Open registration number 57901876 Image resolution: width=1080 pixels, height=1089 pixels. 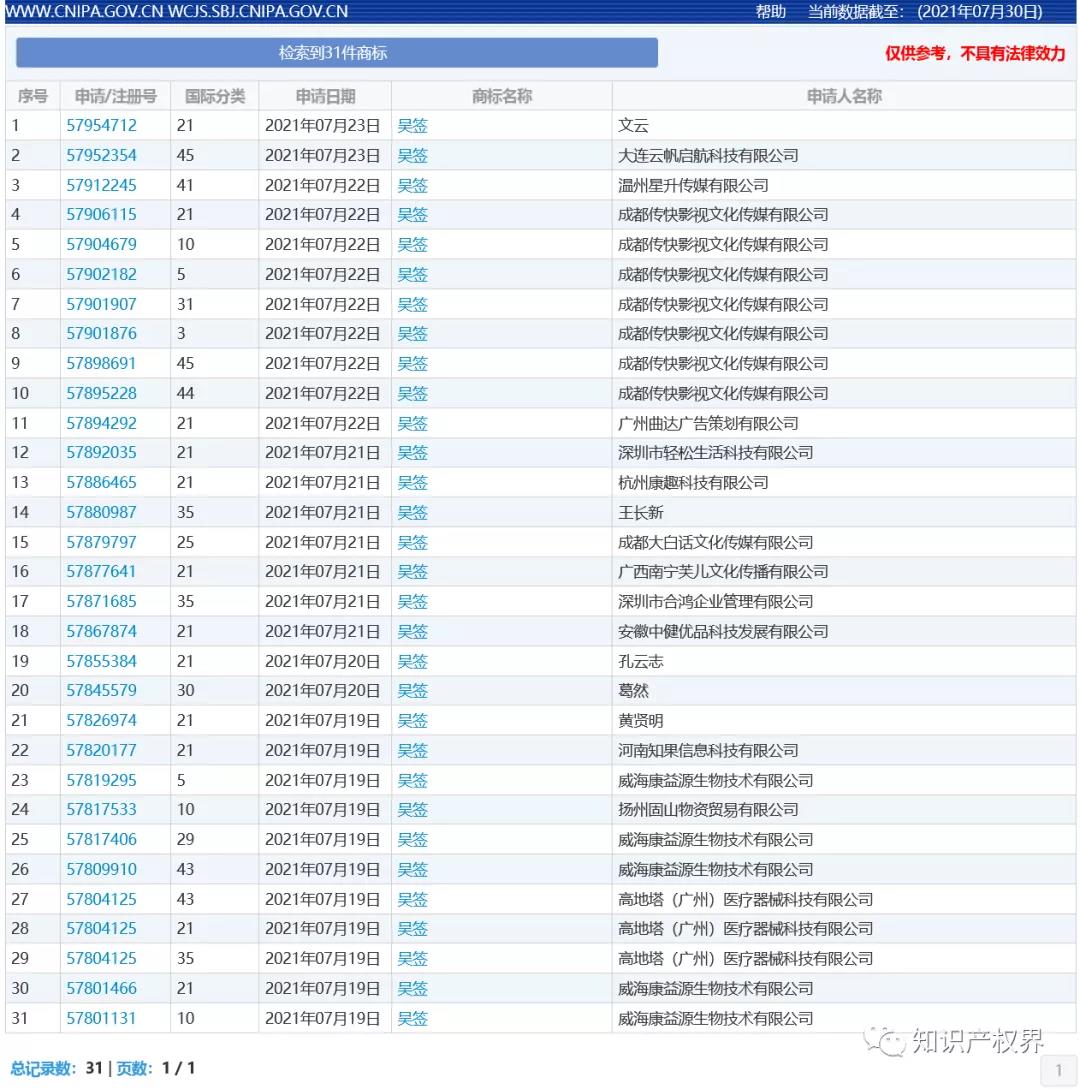coord(101,333)
